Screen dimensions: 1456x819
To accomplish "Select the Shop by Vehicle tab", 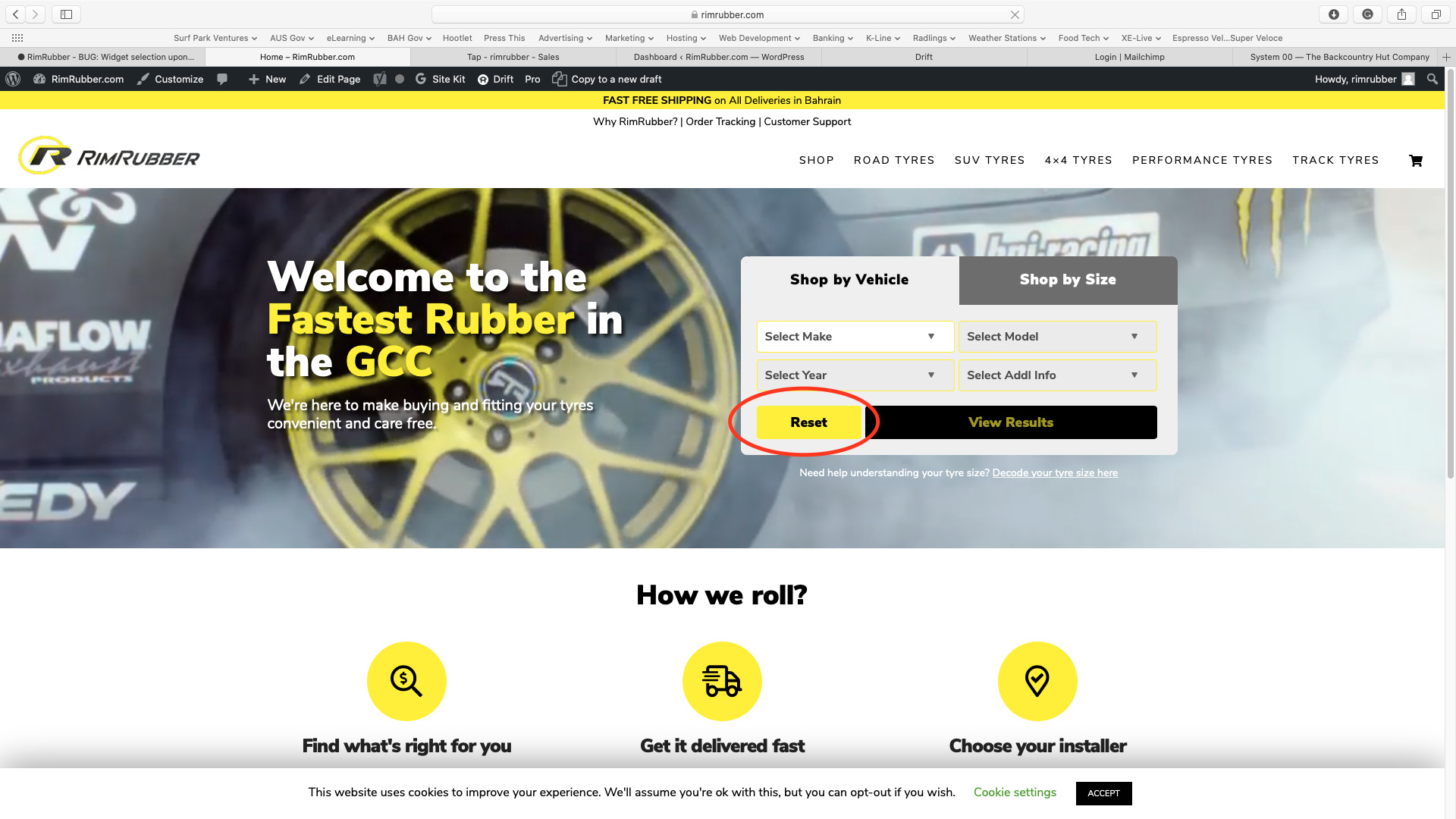I will pos(849,280).
